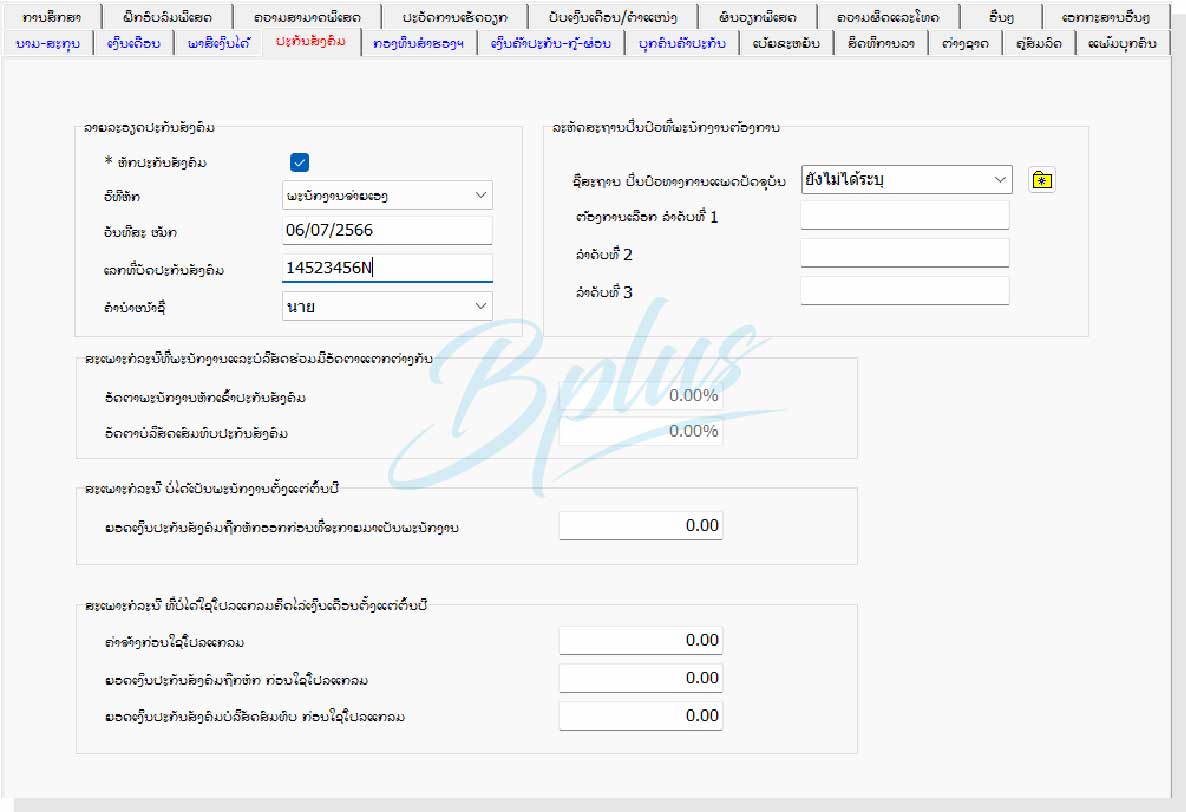Screen dimensions: 1186x812
Task: Open the Salary tab (ເງິນເດືອນ)
Action: coord(133,43)
